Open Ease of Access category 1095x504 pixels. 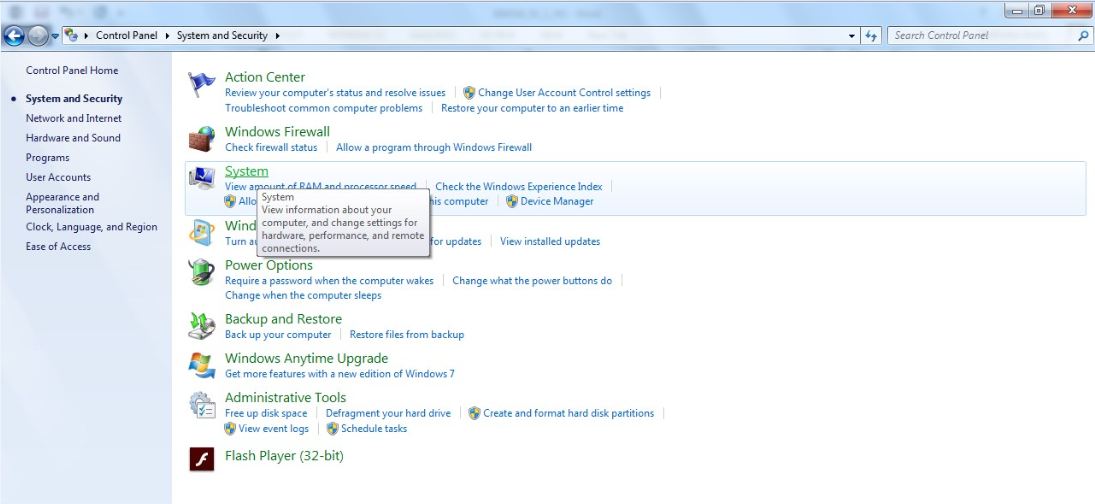(58, 246)
